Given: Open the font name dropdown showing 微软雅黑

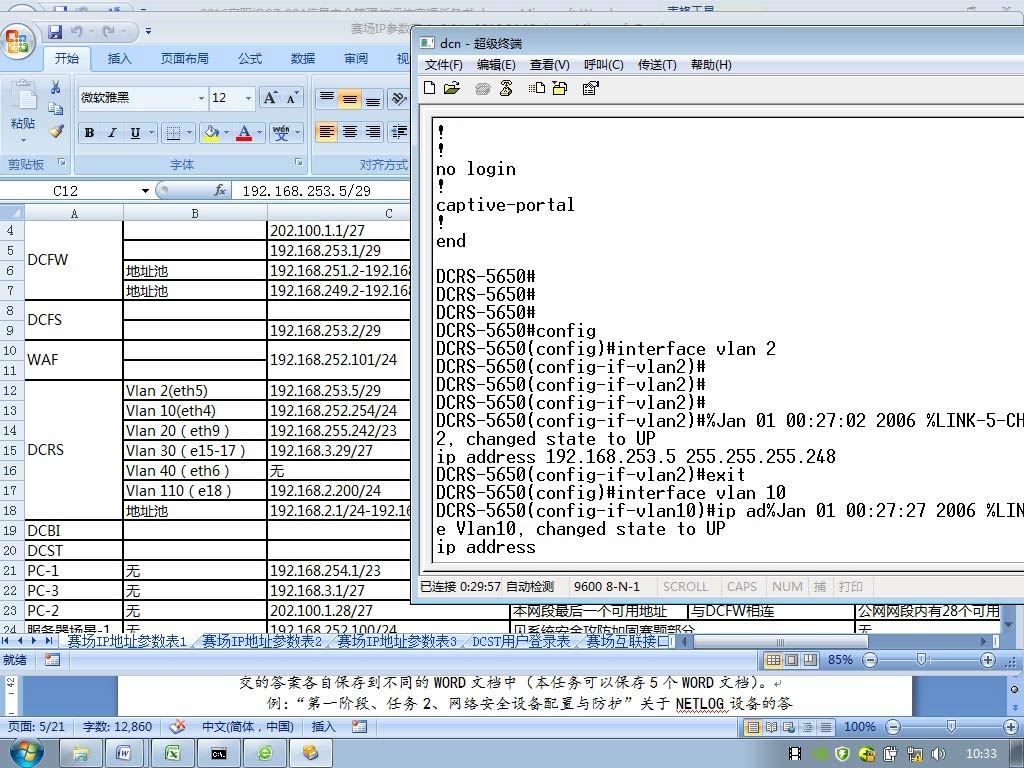Looking at the screenshot, I should [x=201, y=98].
